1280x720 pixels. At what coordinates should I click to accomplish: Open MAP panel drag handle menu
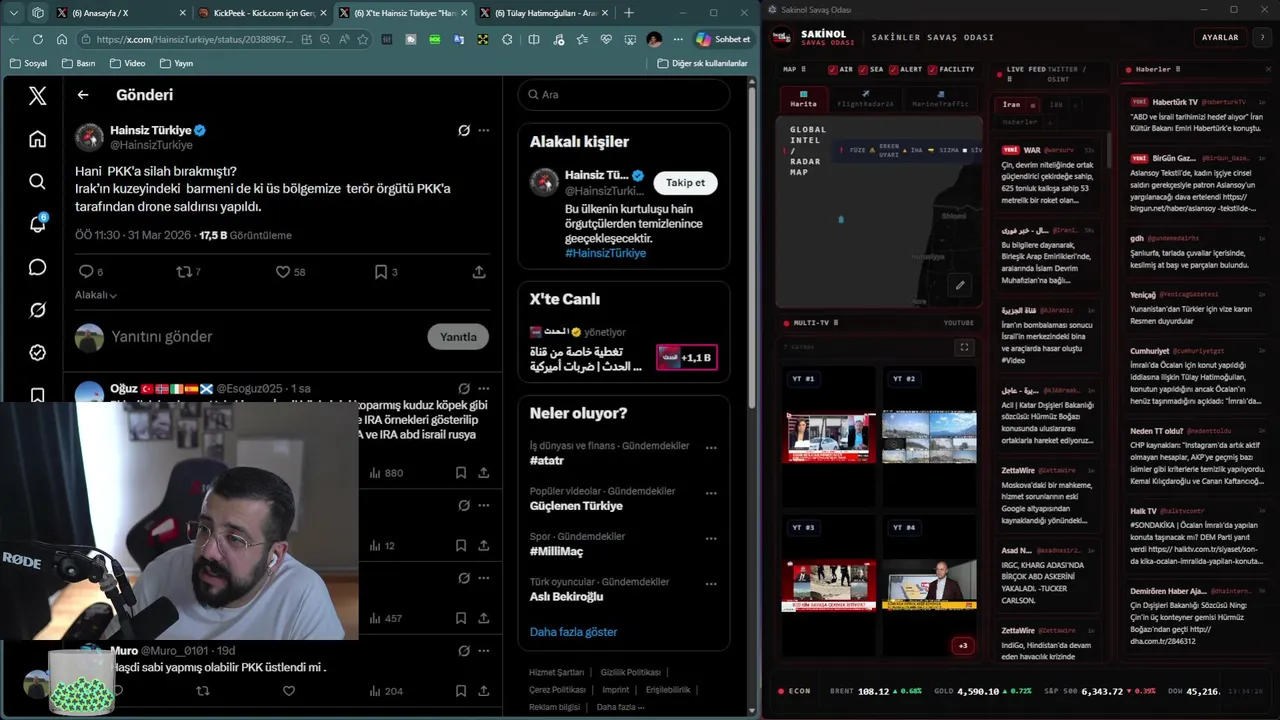tap(804, 70)
